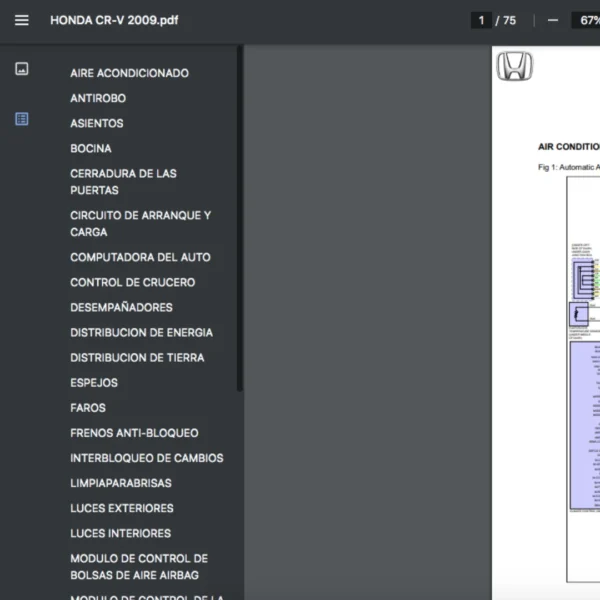Open the AIRE ACONDICIONADO bookmark

point(129,73)
